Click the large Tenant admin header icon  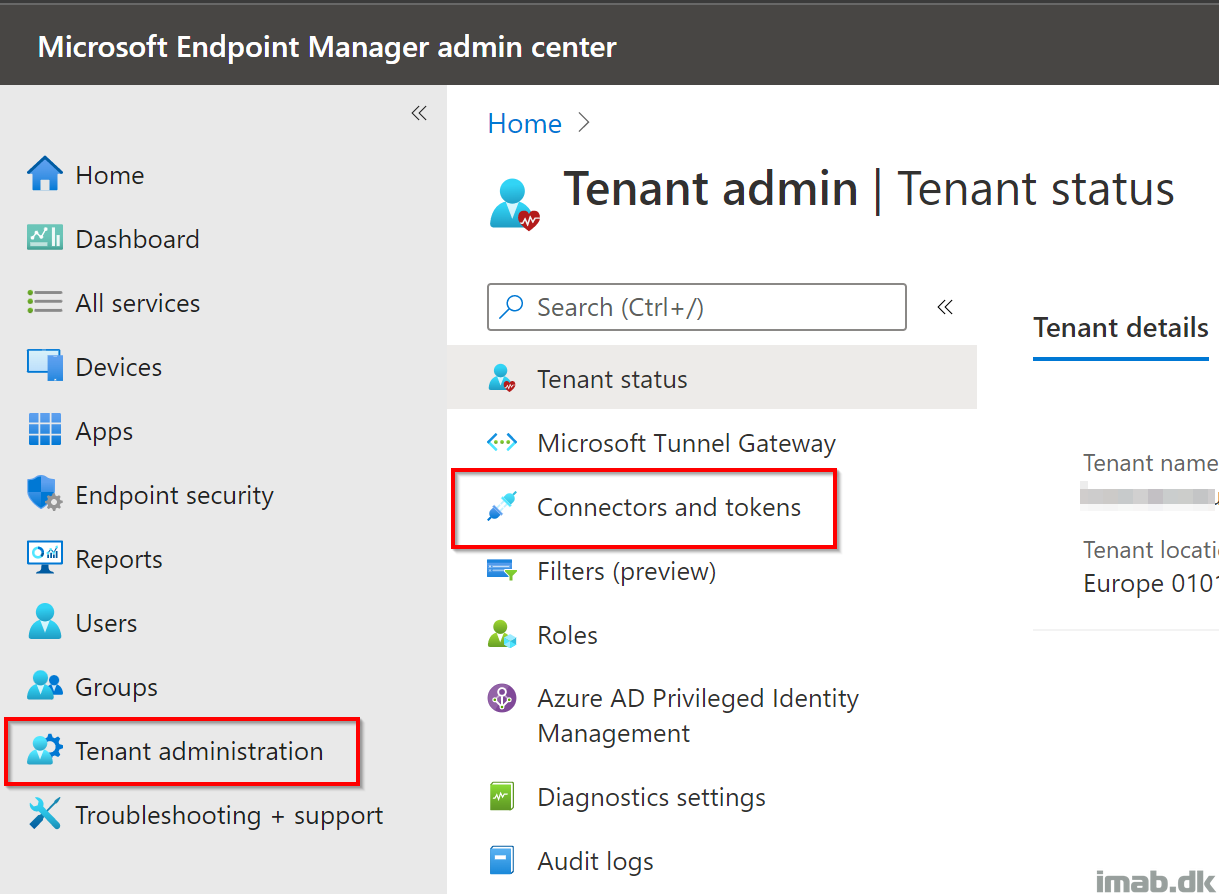515,204
